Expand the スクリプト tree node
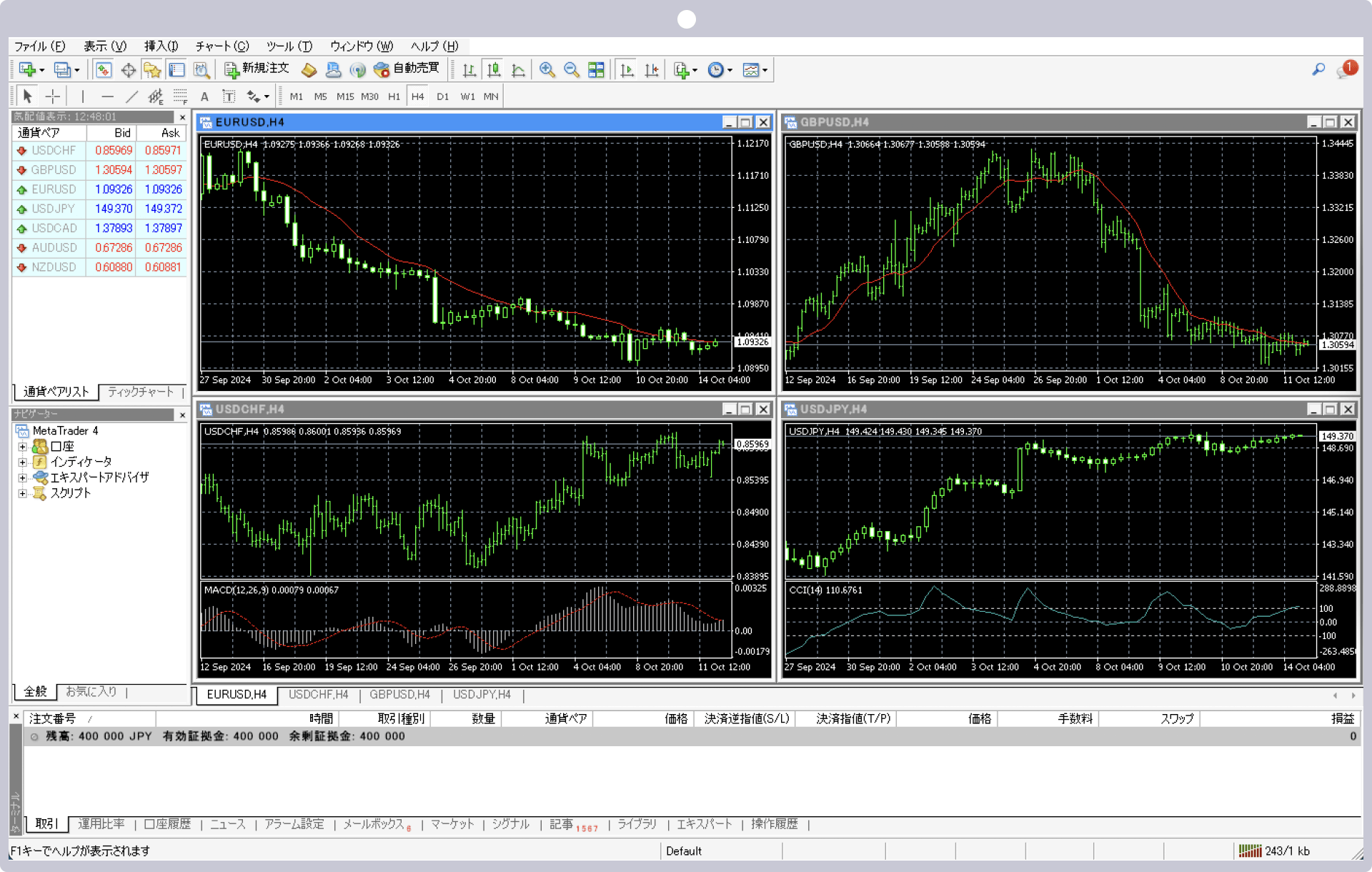The image size is (1372, 872). 22,493
